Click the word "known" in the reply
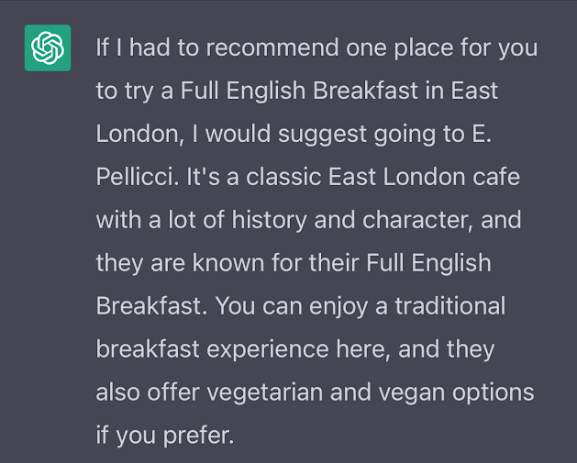 (x=229, y=263)
